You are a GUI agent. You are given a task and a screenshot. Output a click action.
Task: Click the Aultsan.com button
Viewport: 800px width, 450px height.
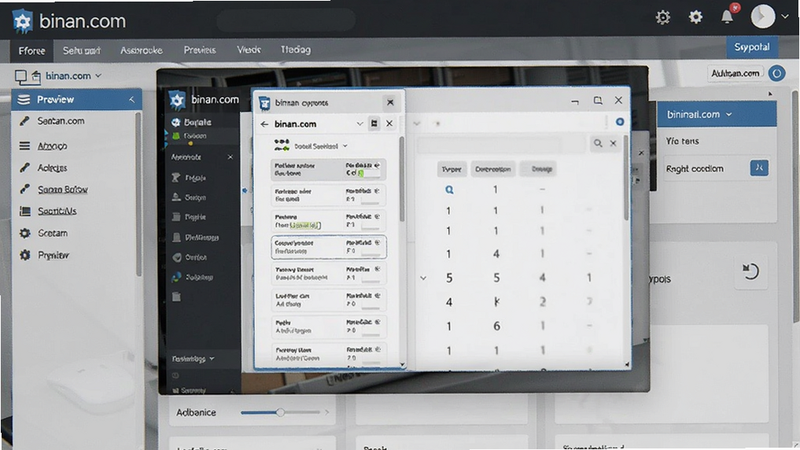click(x=735, y=73)
